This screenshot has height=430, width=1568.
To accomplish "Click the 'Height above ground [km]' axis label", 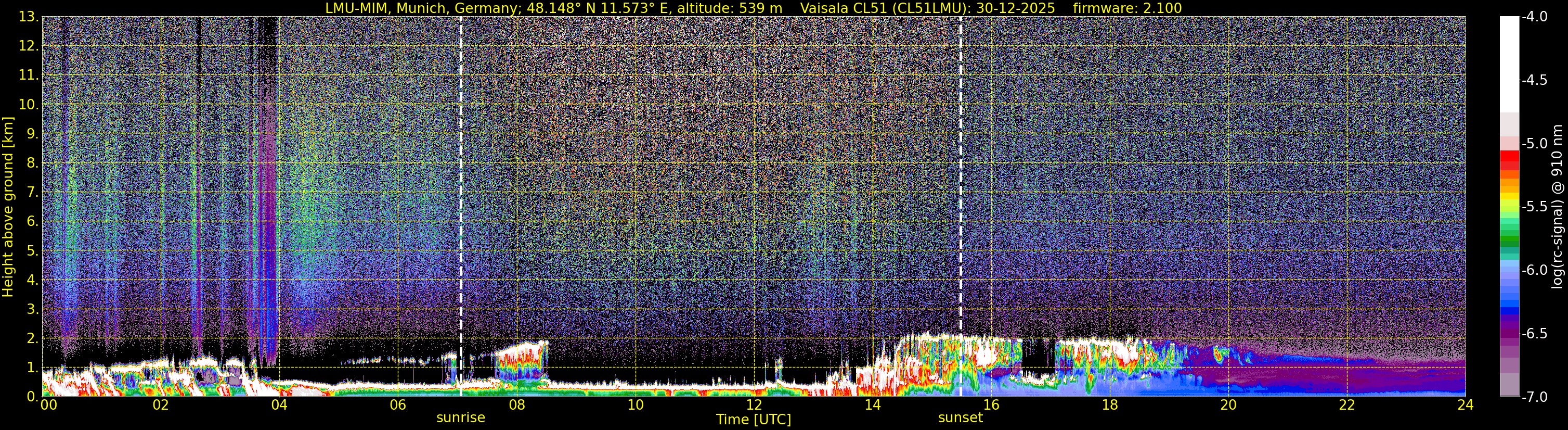I will click(x=8, y=207).
